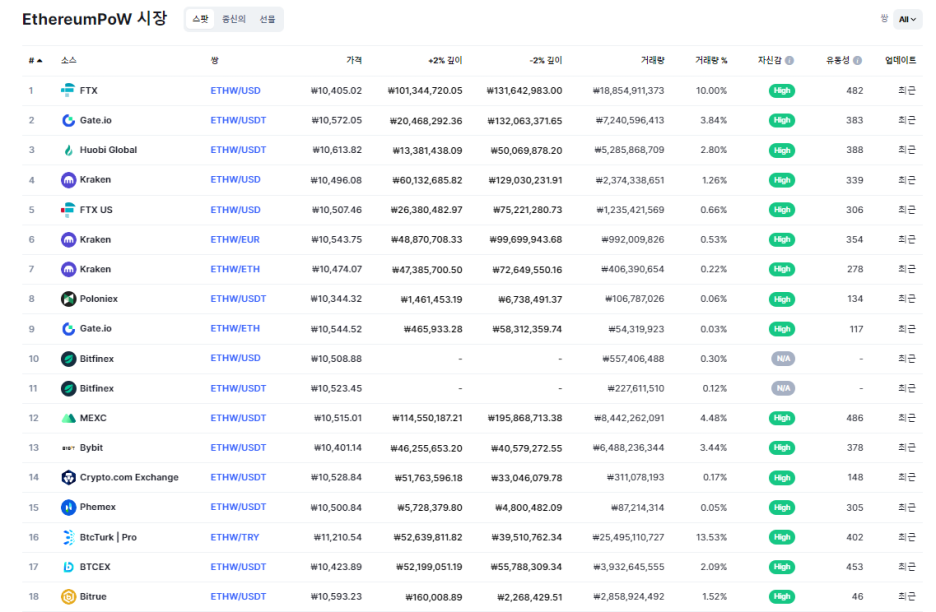Click the Crypto.com Exchange logo
Image resolution: width=936 pixels, height=612 pixels.
click(x=68, y=477)
